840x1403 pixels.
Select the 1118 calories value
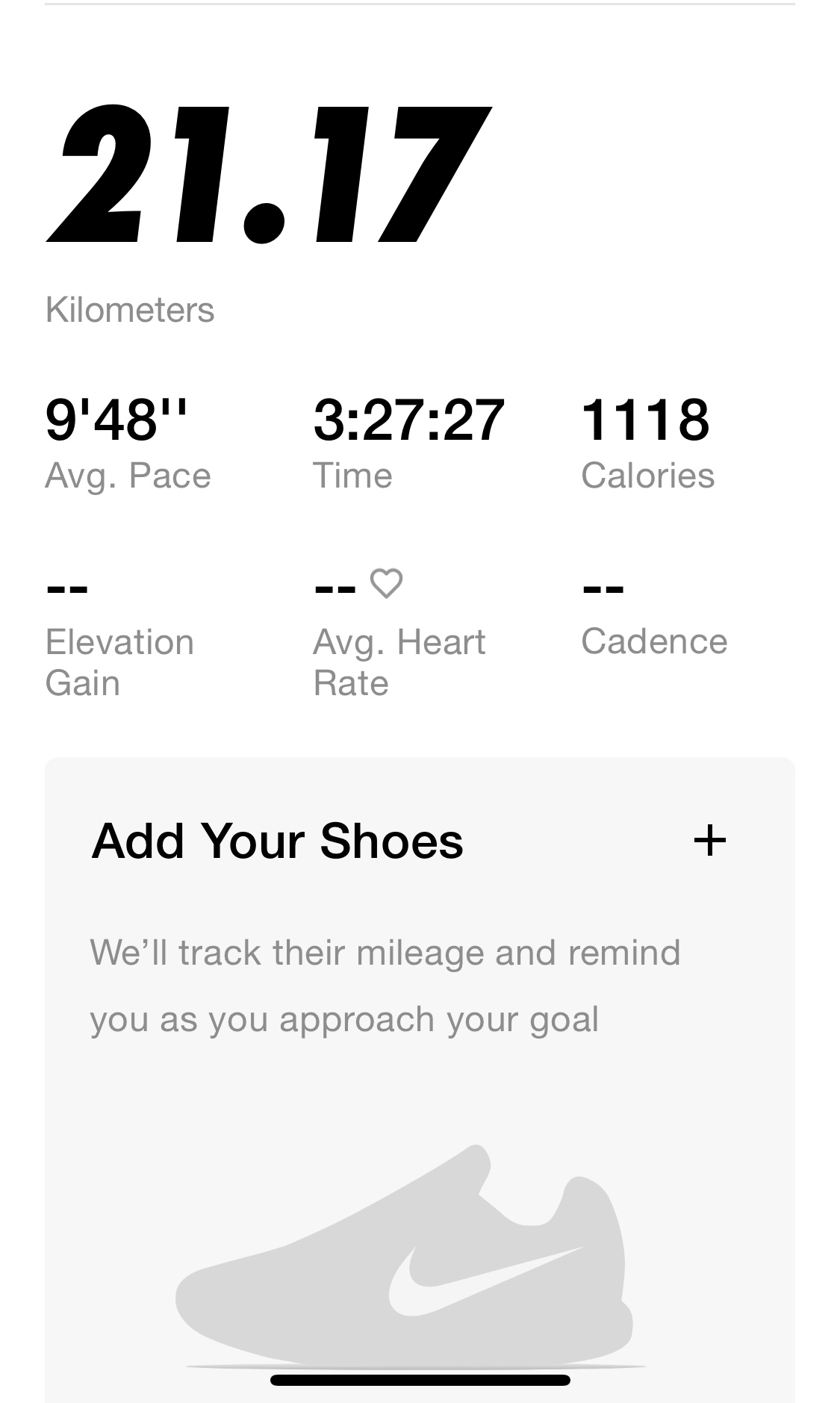coord(645,420)
